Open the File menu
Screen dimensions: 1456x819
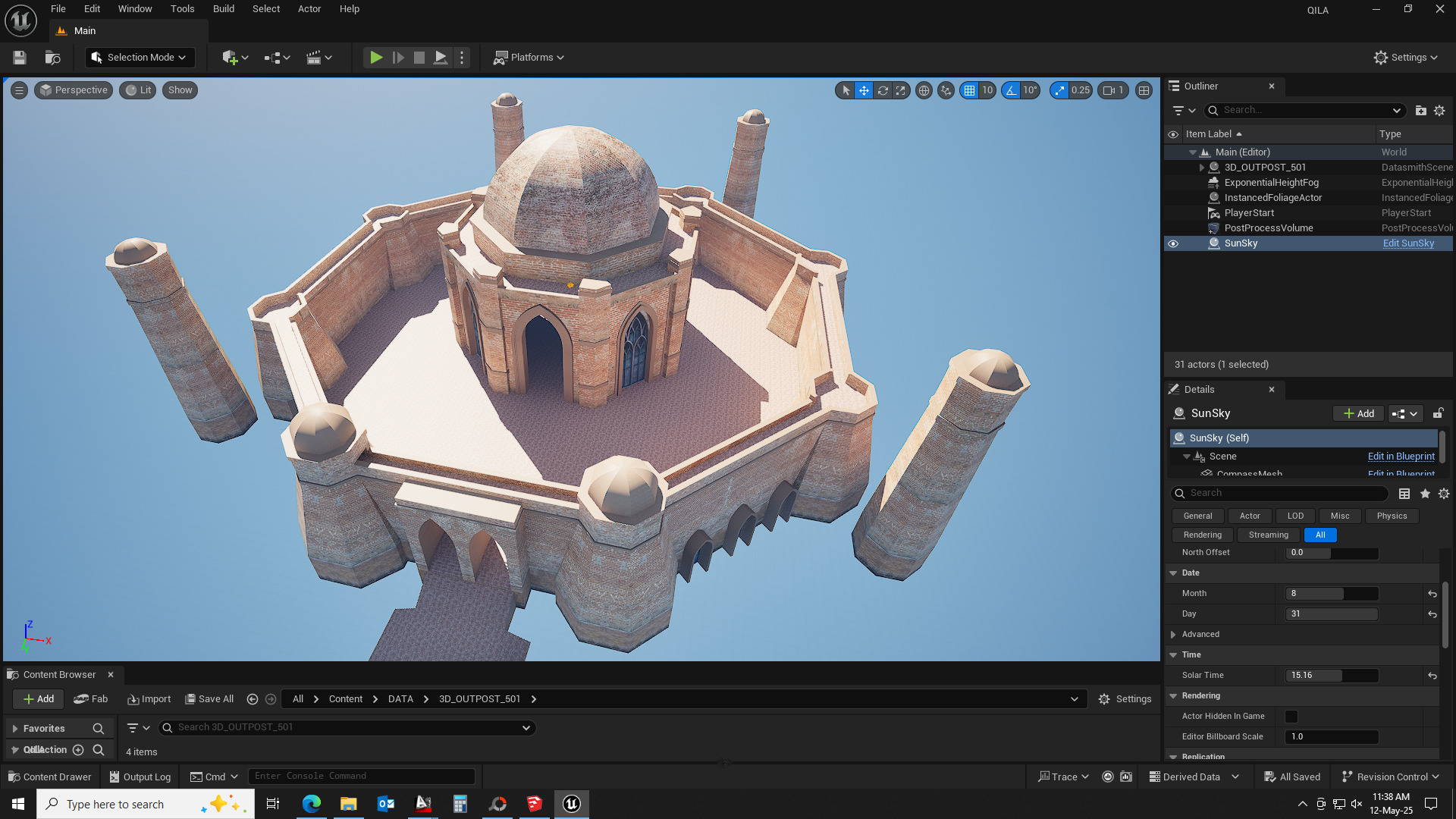(x=58, y=9)
